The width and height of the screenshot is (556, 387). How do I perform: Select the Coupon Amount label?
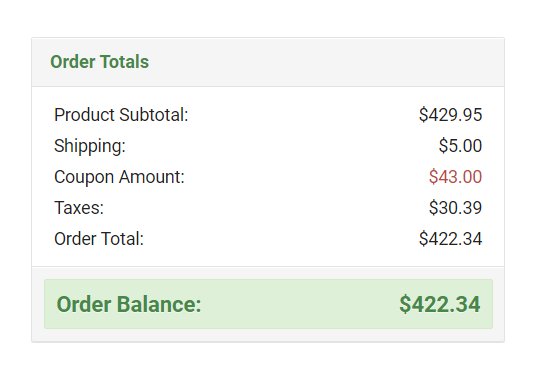119,177
